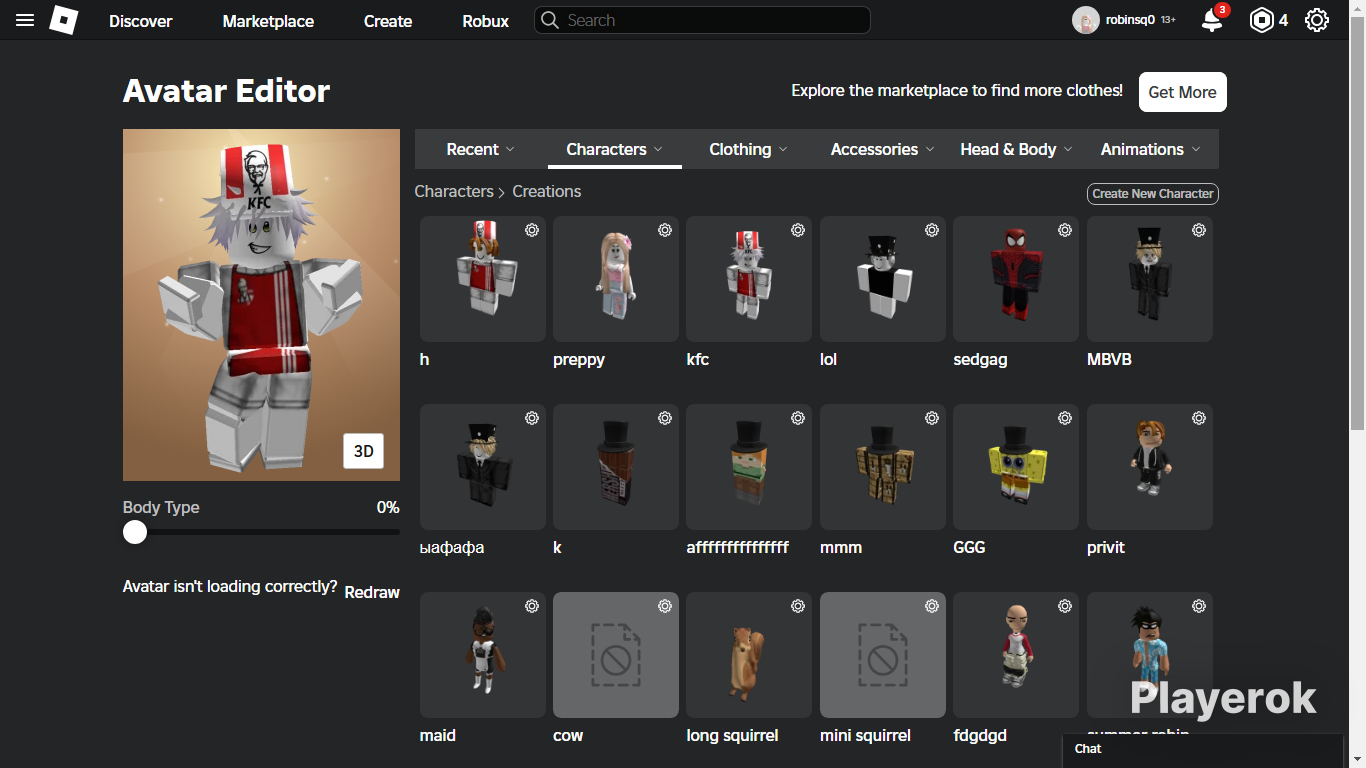The height and width of the screenshot is (768, 1366).
Task: Open settings gear for GGG character
Action: click(x=1065, y=418)
